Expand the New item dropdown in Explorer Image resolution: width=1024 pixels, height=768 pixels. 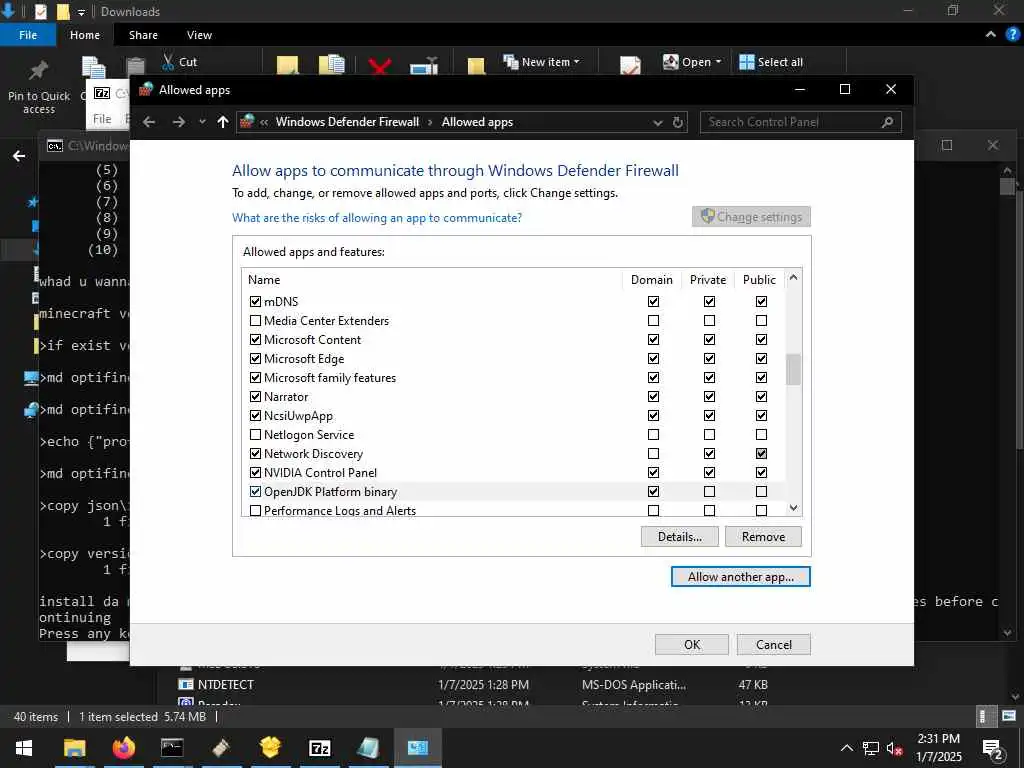click(577, 62)
